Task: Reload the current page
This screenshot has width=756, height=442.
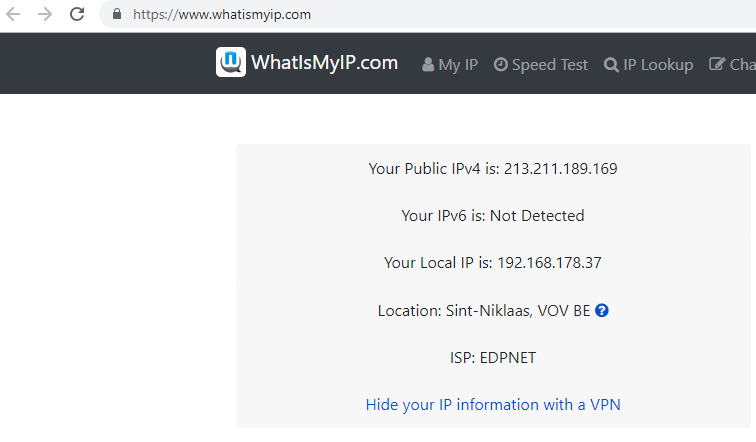Action: [x=77, y=15]
